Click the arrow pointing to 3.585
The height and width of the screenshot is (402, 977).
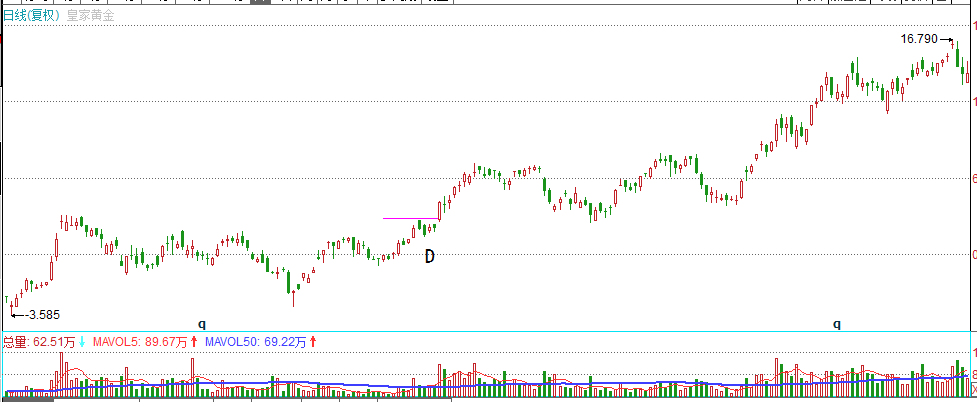17,314
